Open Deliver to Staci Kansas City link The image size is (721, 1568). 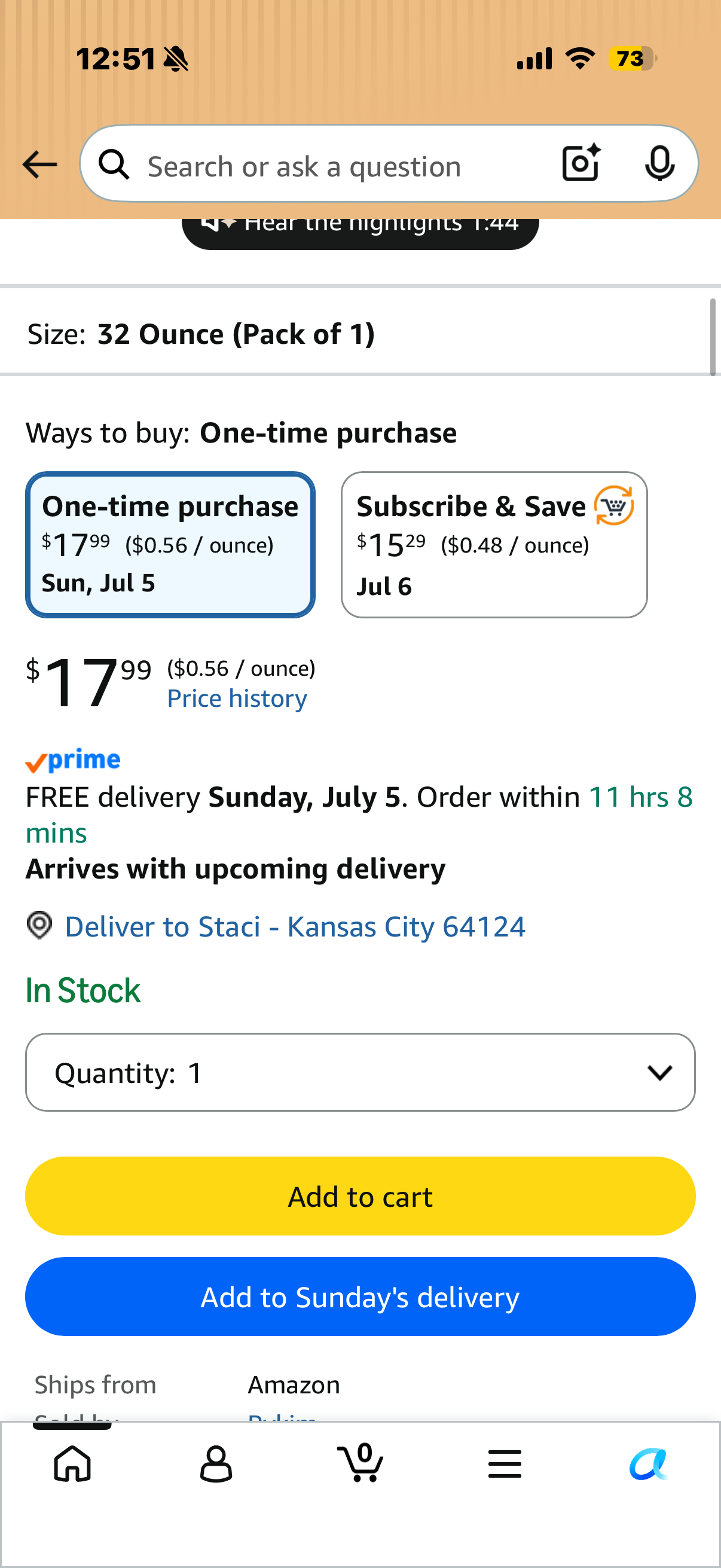point(295,926)
